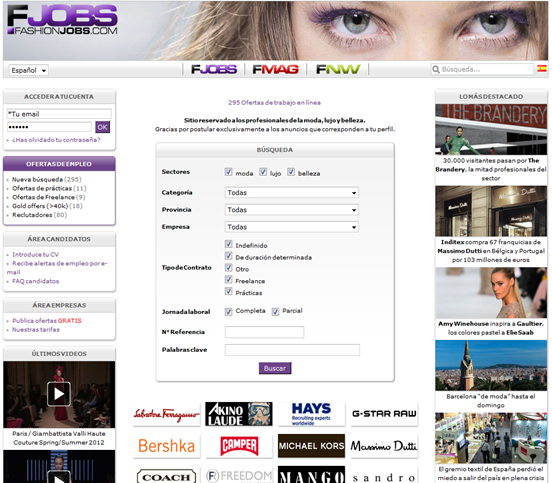Play the Giambattista Valli video

tap(59, 394)
